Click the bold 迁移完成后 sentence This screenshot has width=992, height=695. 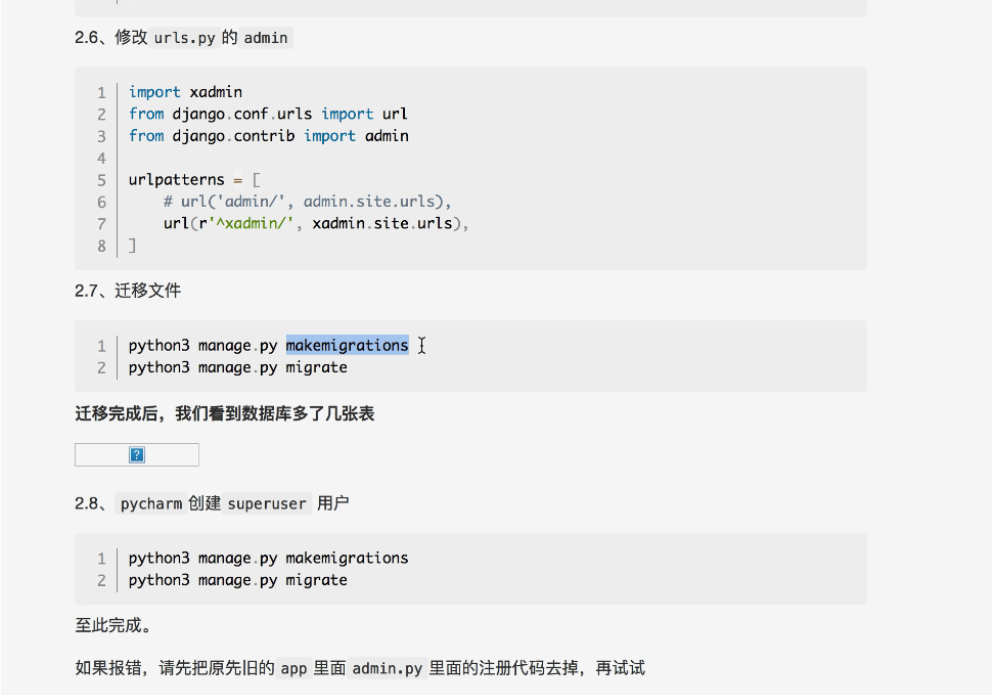[x=225, y=413]
